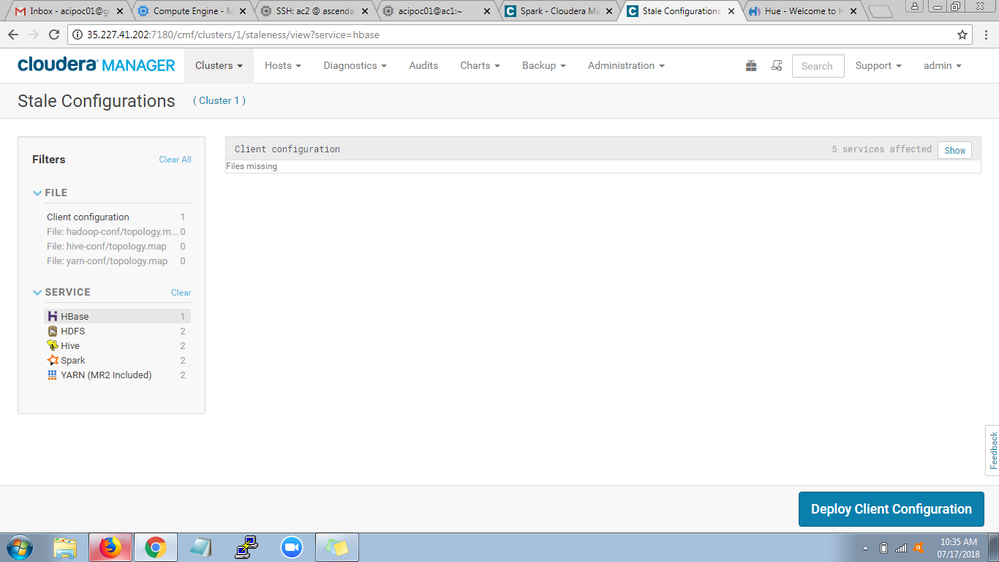Clear the SERVICE filter

point(181,292)
